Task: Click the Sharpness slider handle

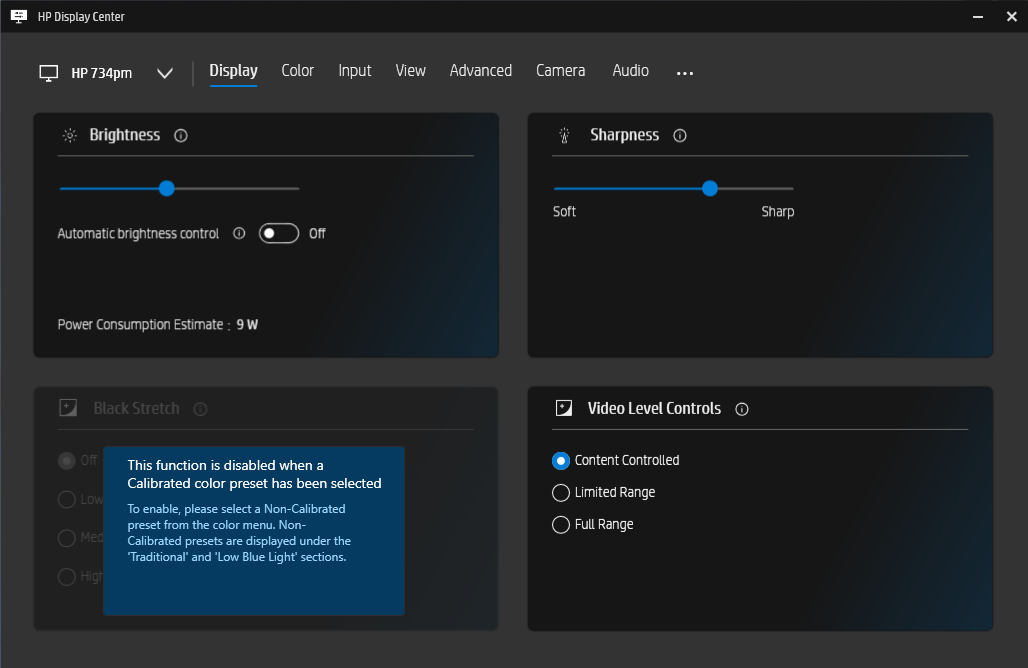Action: (709, 189)
